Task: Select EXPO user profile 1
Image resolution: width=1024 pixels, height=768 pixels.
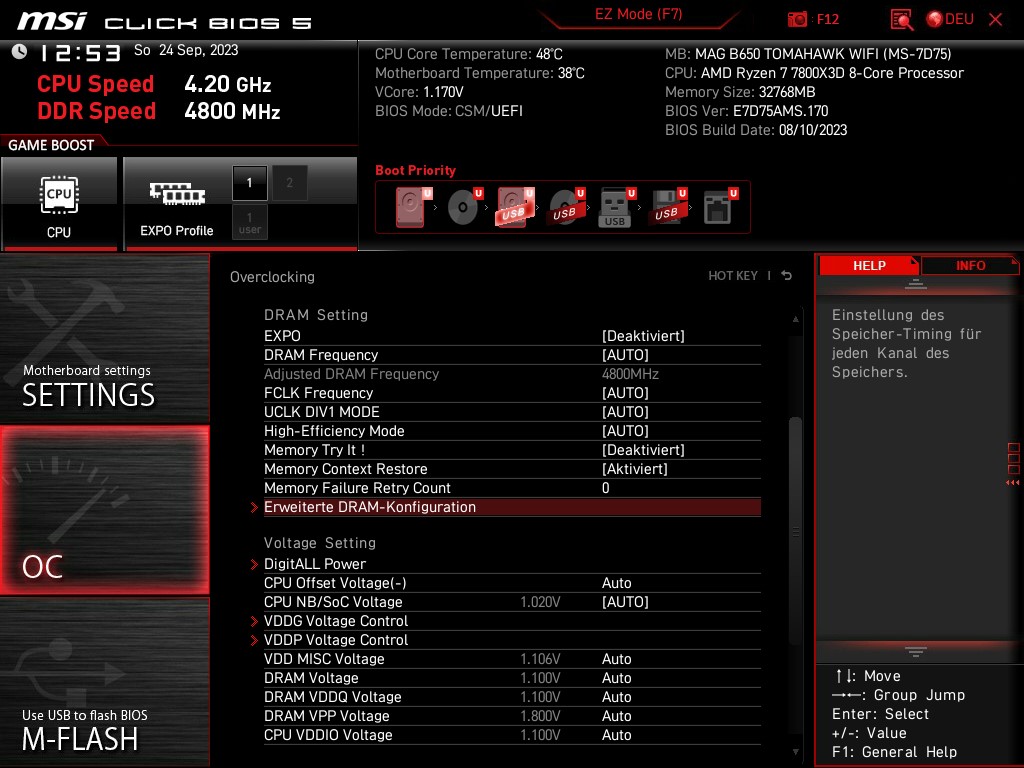Action: click(249, 222)
